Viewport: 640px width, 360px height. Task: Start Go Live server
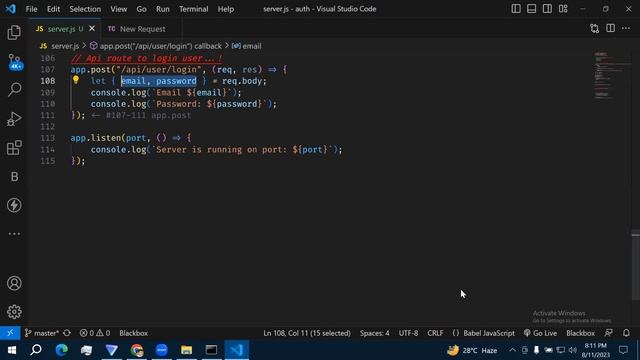click(x=540, y=333)
